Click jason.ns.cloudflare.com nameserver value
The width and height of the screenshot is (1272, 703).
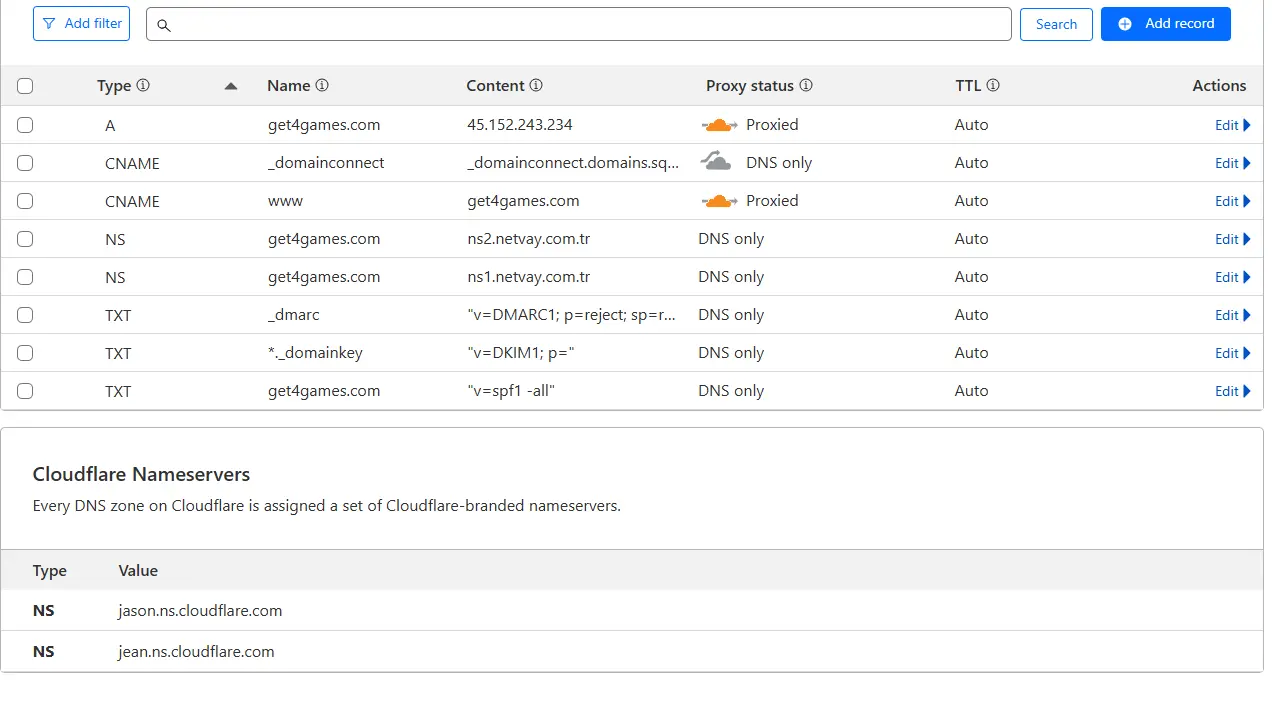pos(200,610)
